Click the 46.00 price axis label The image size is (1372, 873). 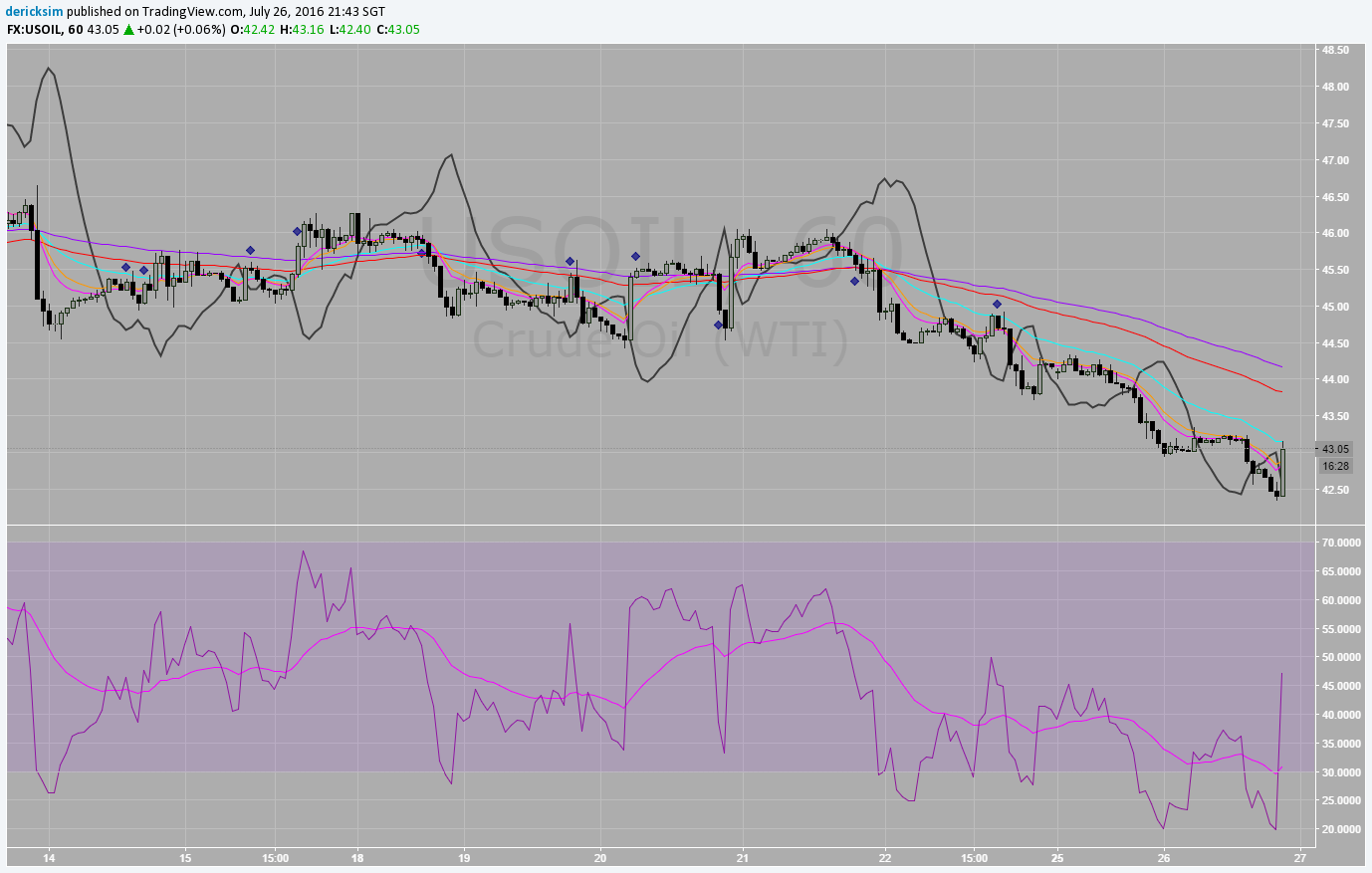(1335, 233)
